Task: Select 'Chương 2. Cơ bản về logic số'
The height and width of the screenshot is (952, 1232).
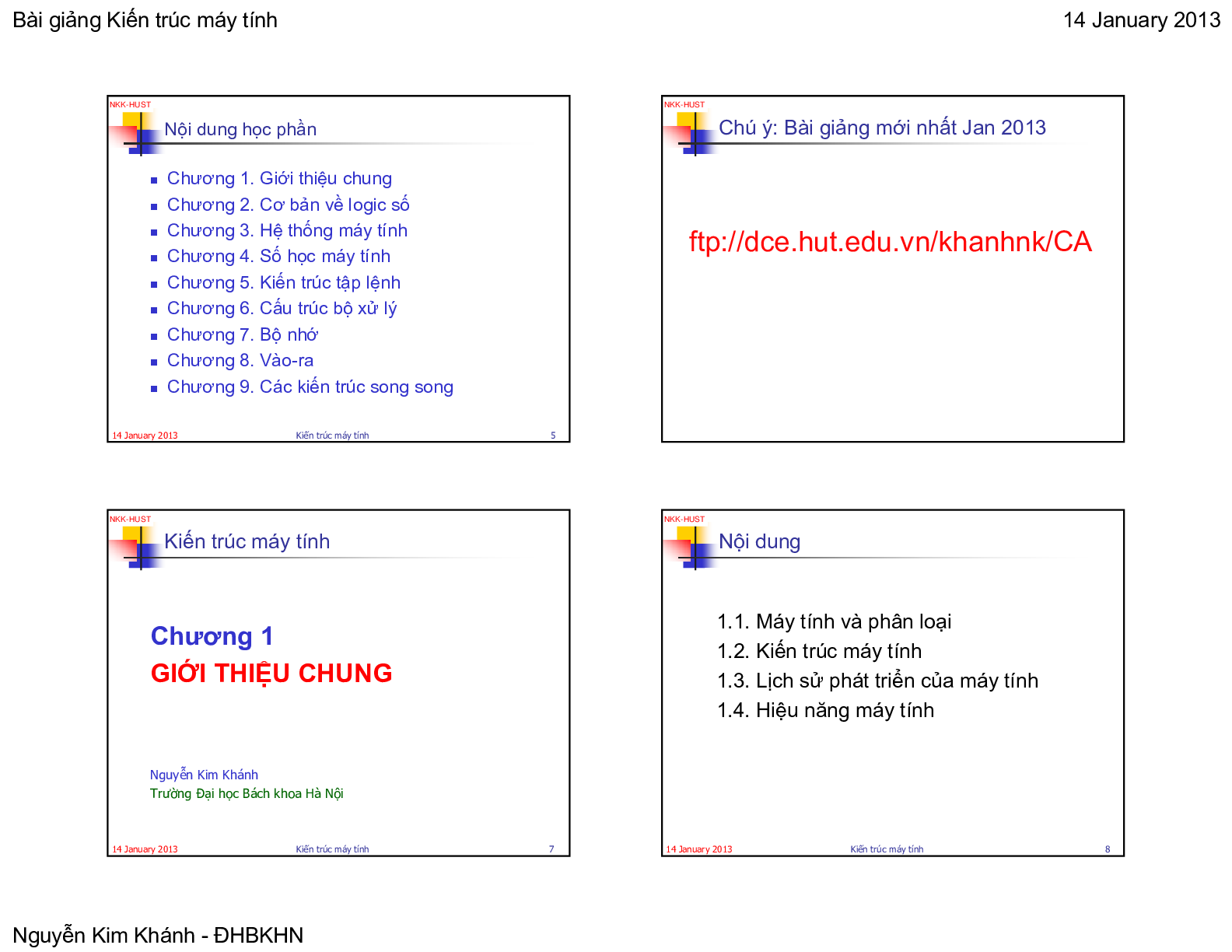Action: coord(288,205)
